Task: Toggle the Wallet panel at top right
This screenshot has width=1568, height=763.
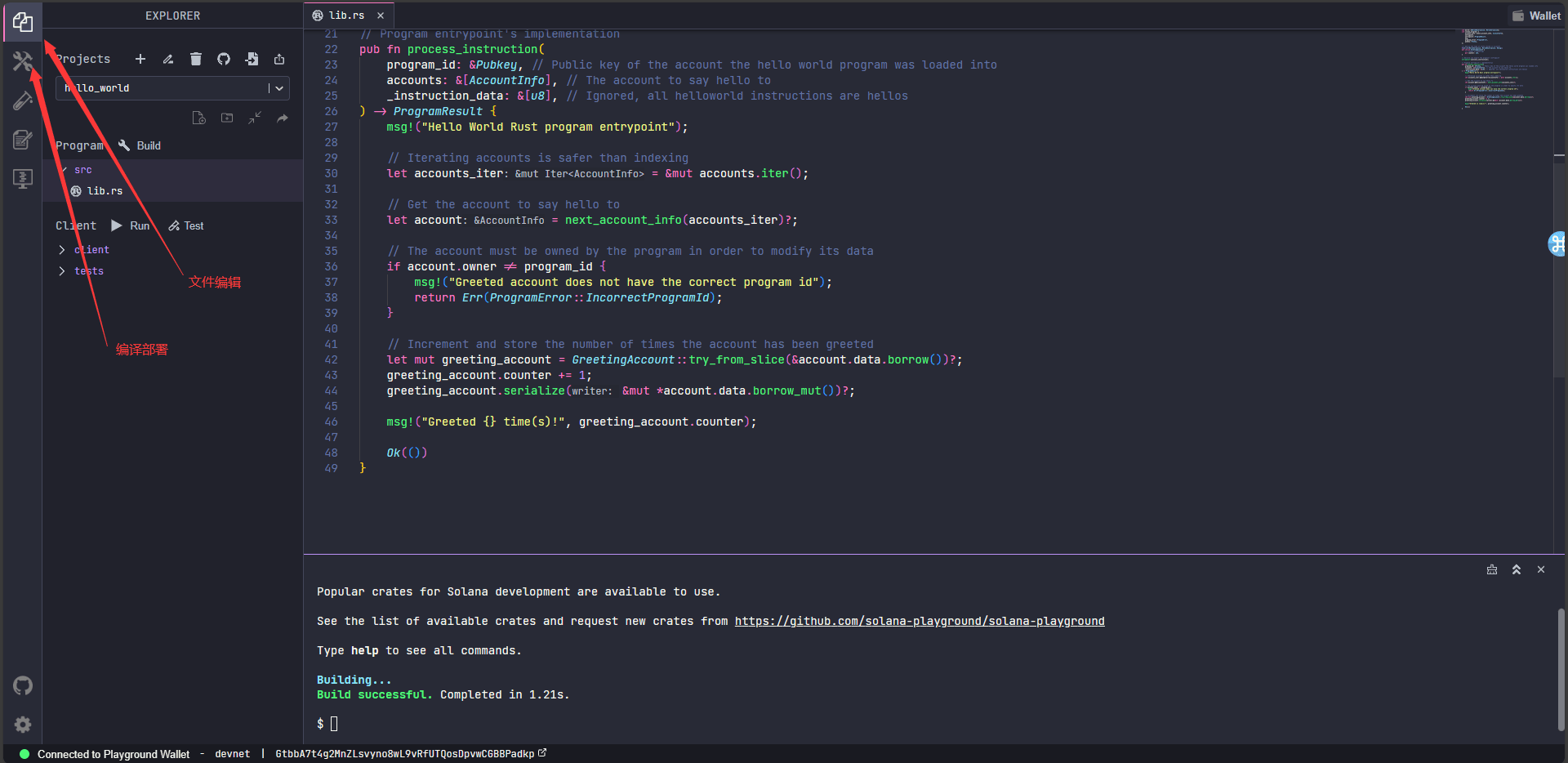Action: (x=1536, y=16)
